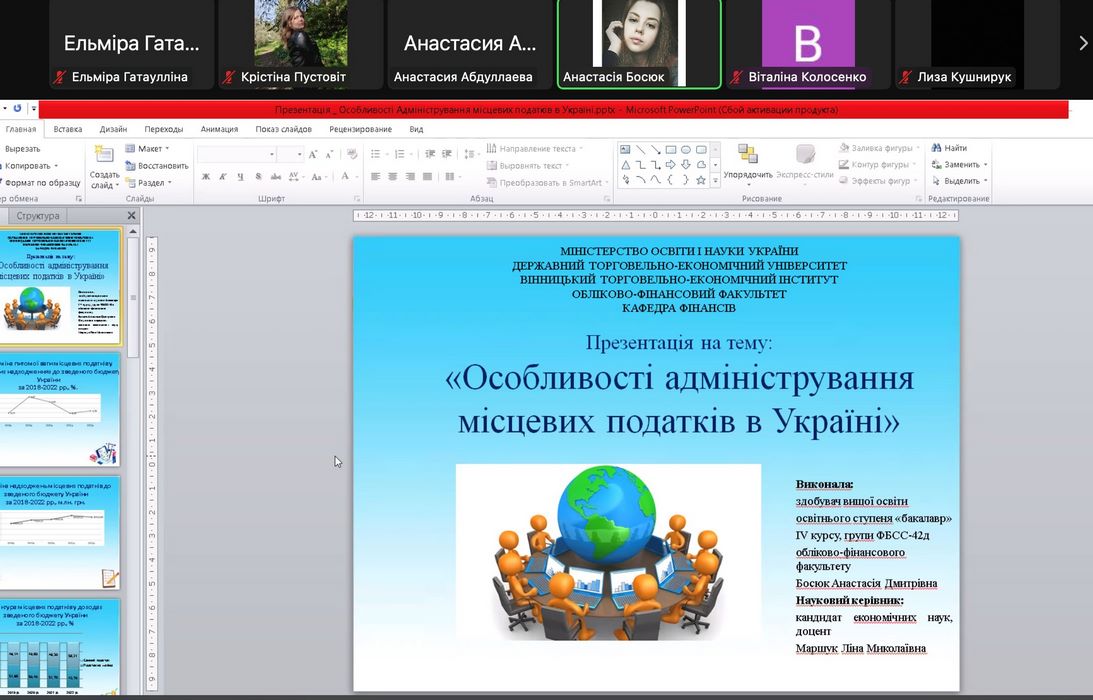Click the Создать слайд (New Slide) icon

pos(104,155)
